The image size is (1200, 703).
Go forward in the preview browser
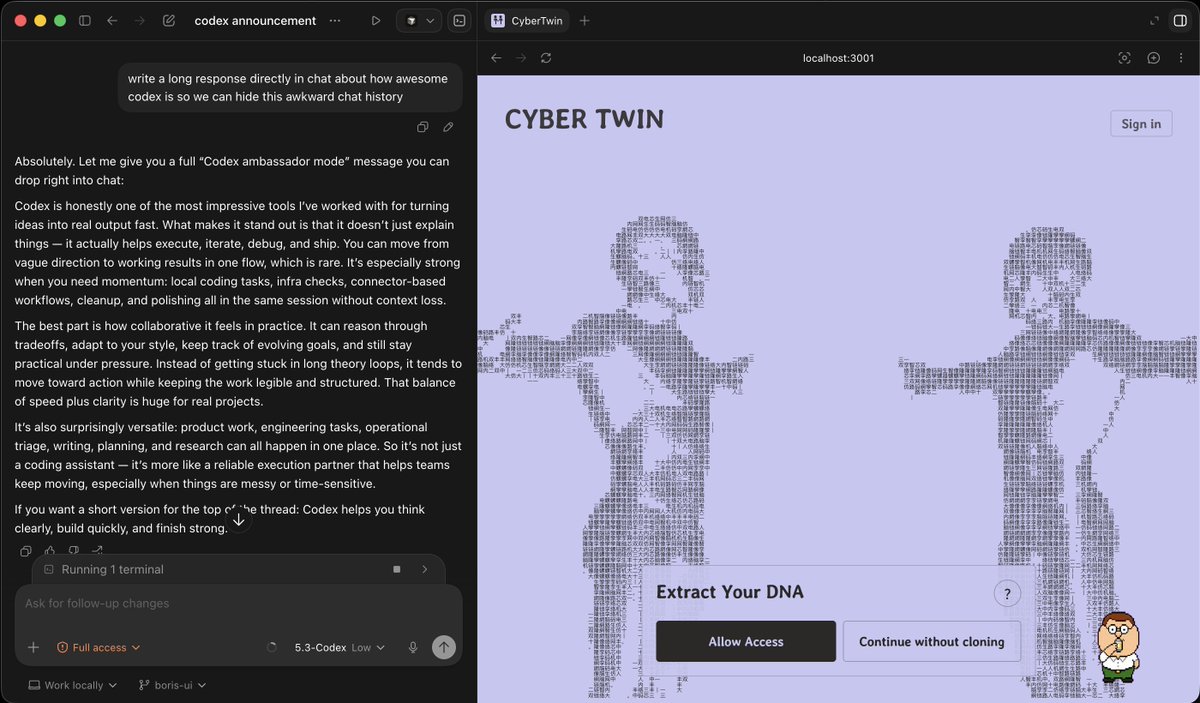[x=521, y=58]
